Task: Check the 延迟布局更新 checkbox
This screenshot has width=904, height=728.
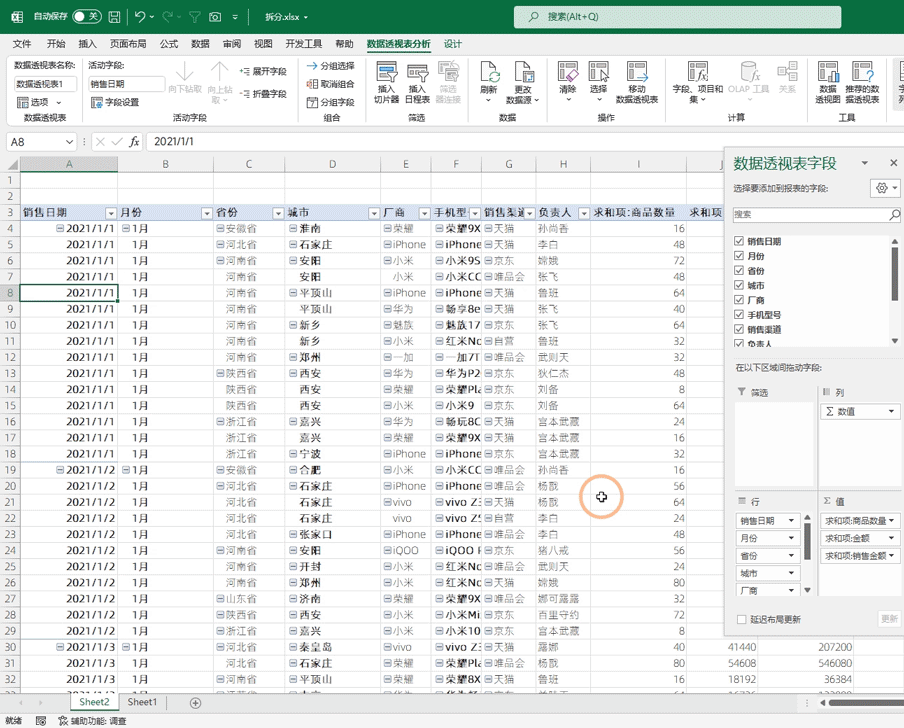Action: coord(741,619)
